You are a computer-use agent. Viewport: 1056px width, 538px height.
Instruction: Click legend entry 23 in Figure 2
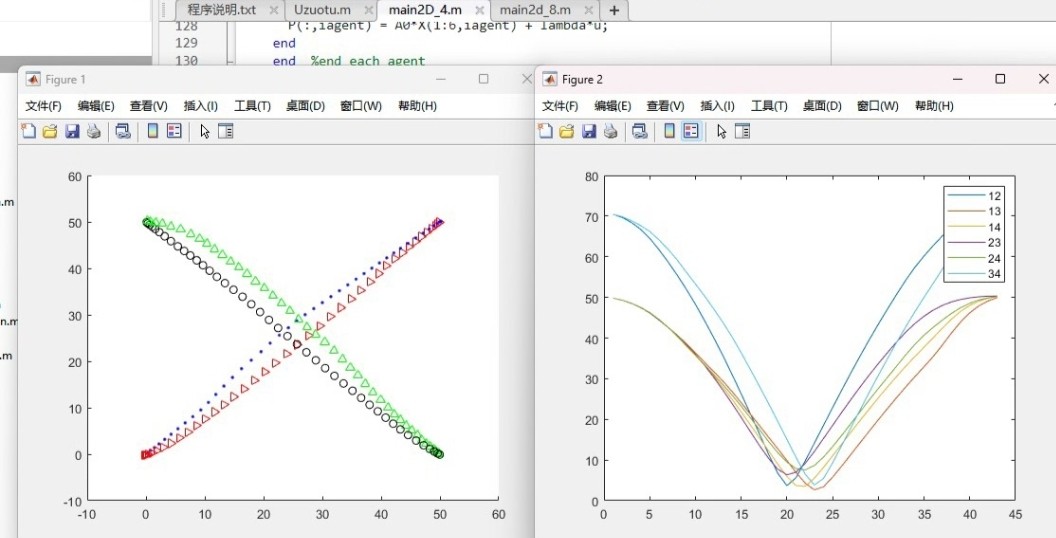(x=975, y=242)
